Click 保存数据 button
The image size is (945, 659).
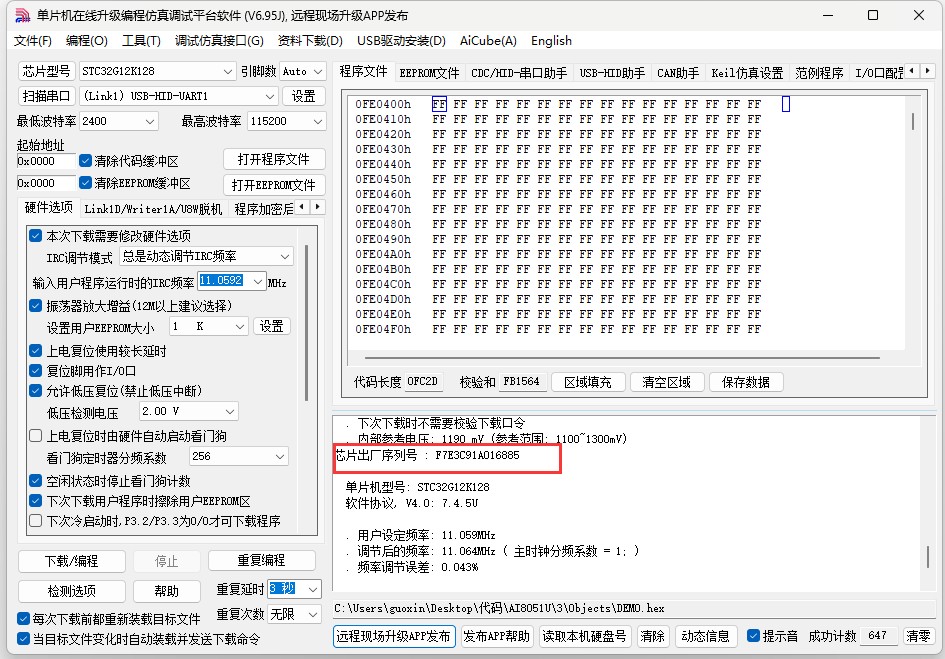(x=746, y=382)
